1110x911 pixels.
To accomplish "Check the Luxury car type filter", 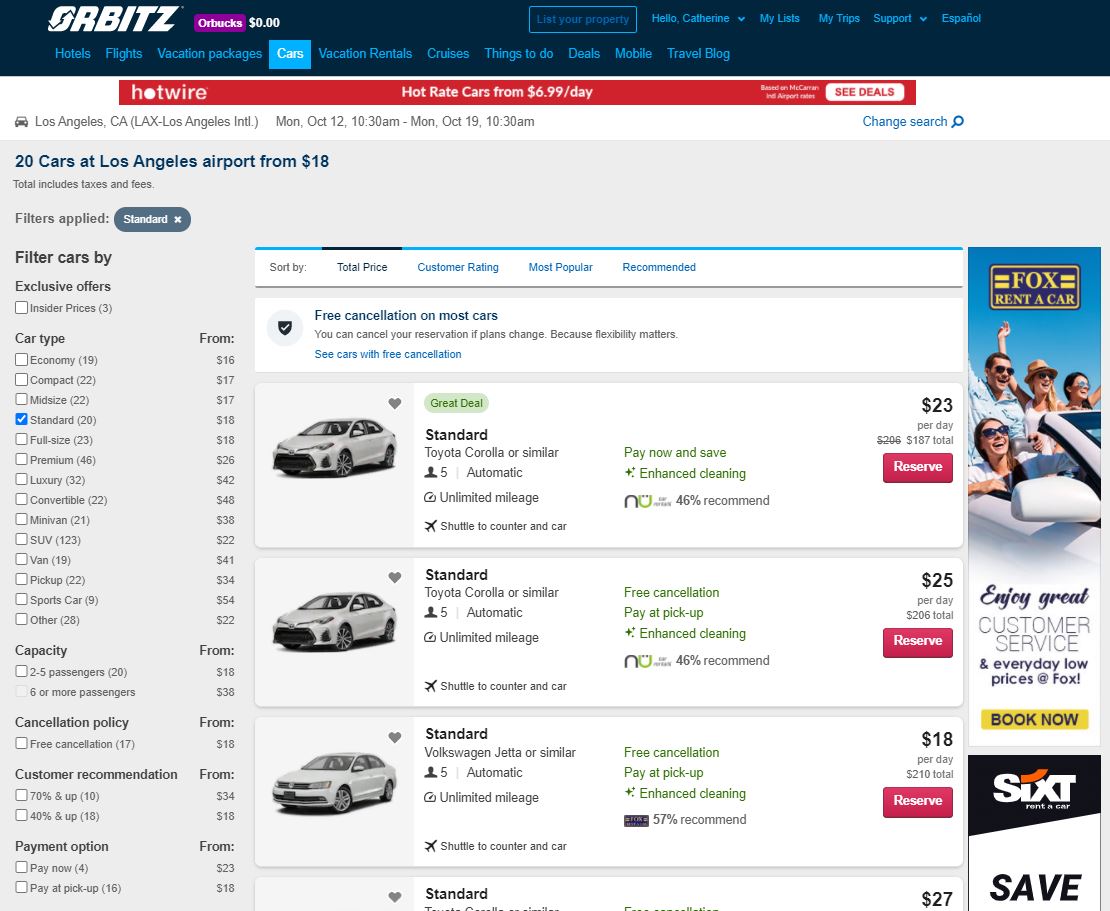I will click(21, 479).
